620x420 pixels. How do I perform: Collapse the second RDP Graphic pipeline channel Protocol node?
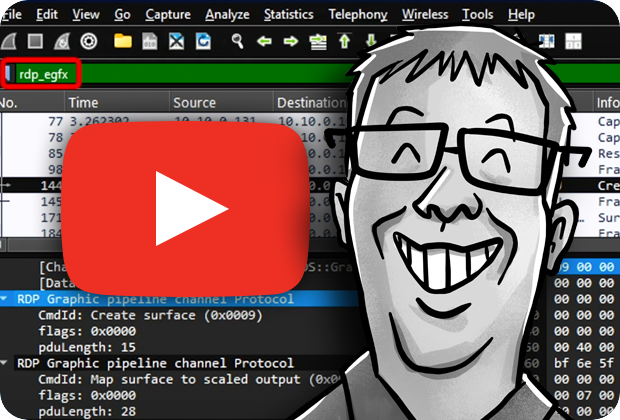click(4, 362)
